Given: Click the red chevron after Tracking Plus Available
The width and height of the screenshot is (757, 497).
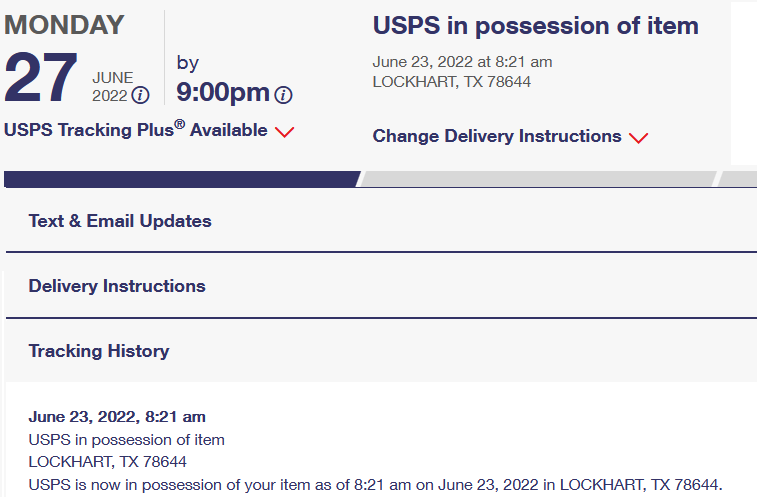Looking at the screenshot, I should [284, 132].
